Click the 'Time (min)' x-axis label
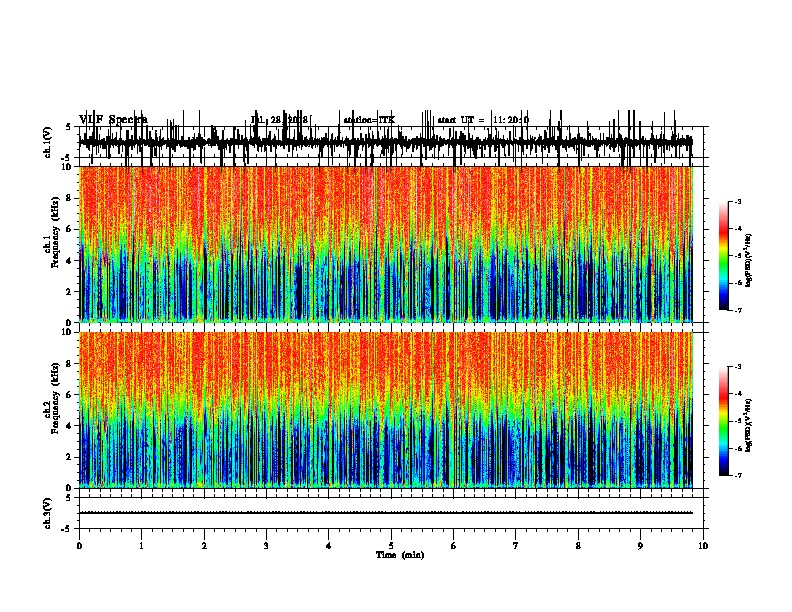792x612 pixels. click(x=400, y=555)
